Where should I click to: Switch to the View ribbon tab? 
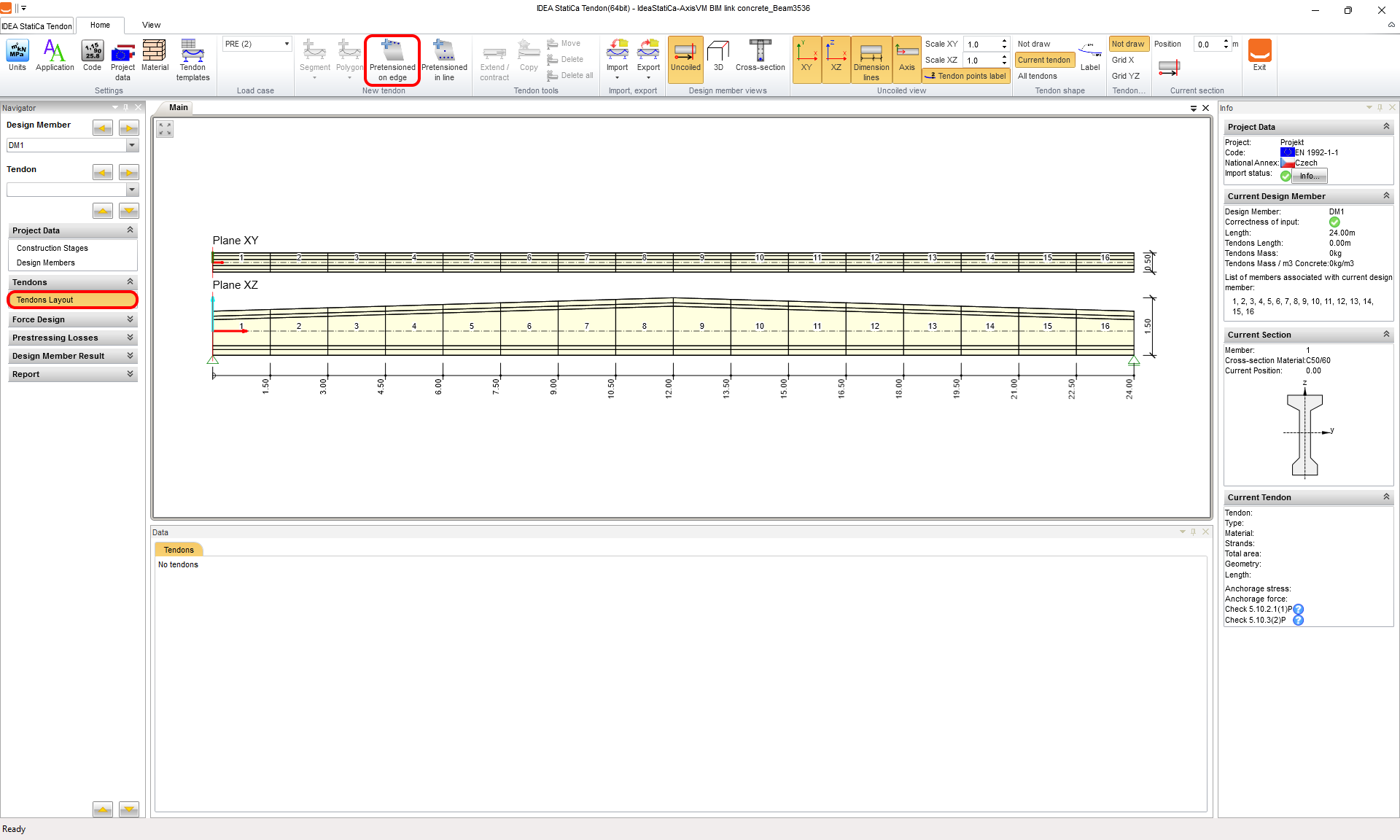pyautogui.click(x=151, y=25)
